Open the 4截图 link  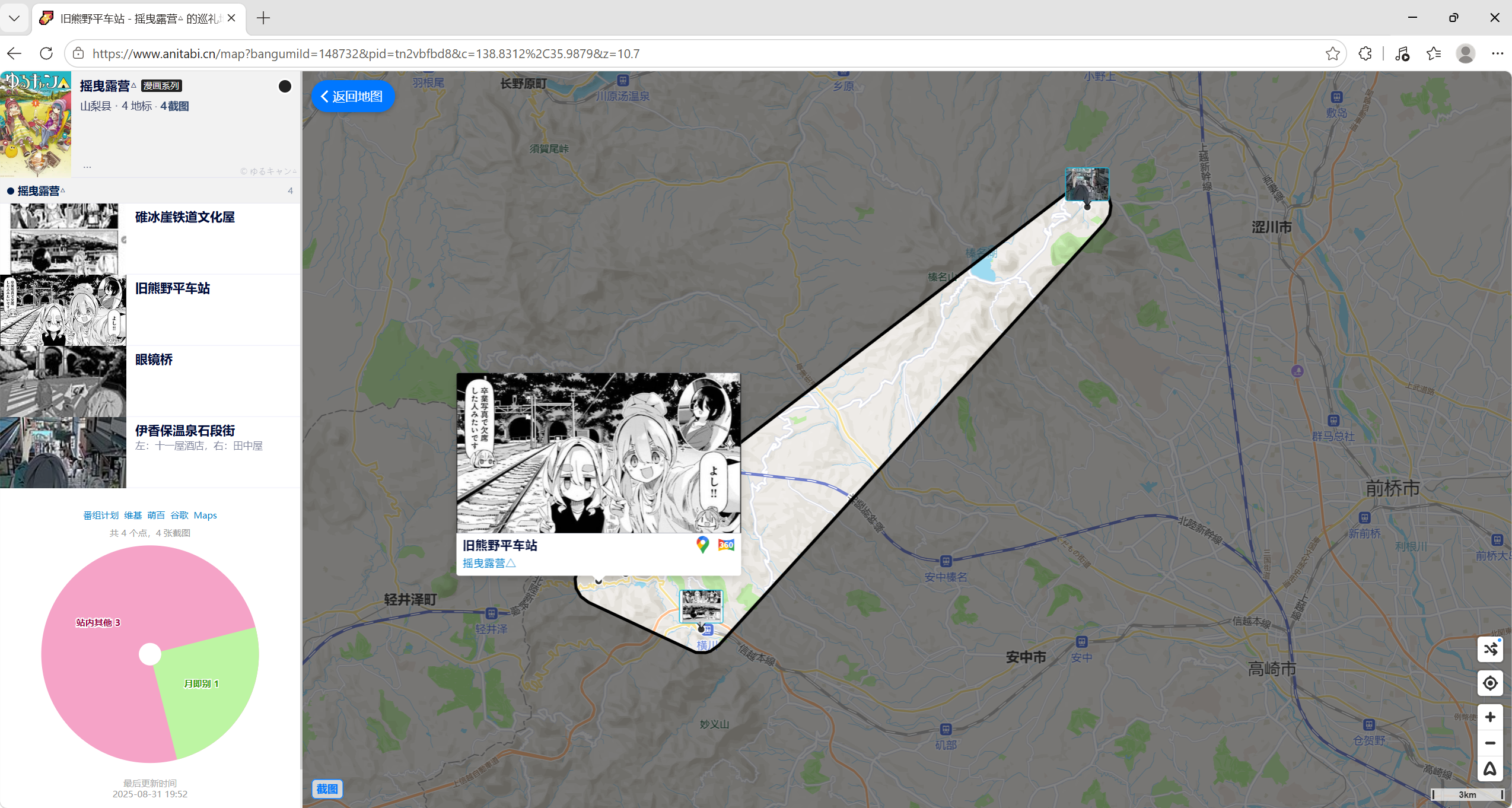[x=174, y=106]
